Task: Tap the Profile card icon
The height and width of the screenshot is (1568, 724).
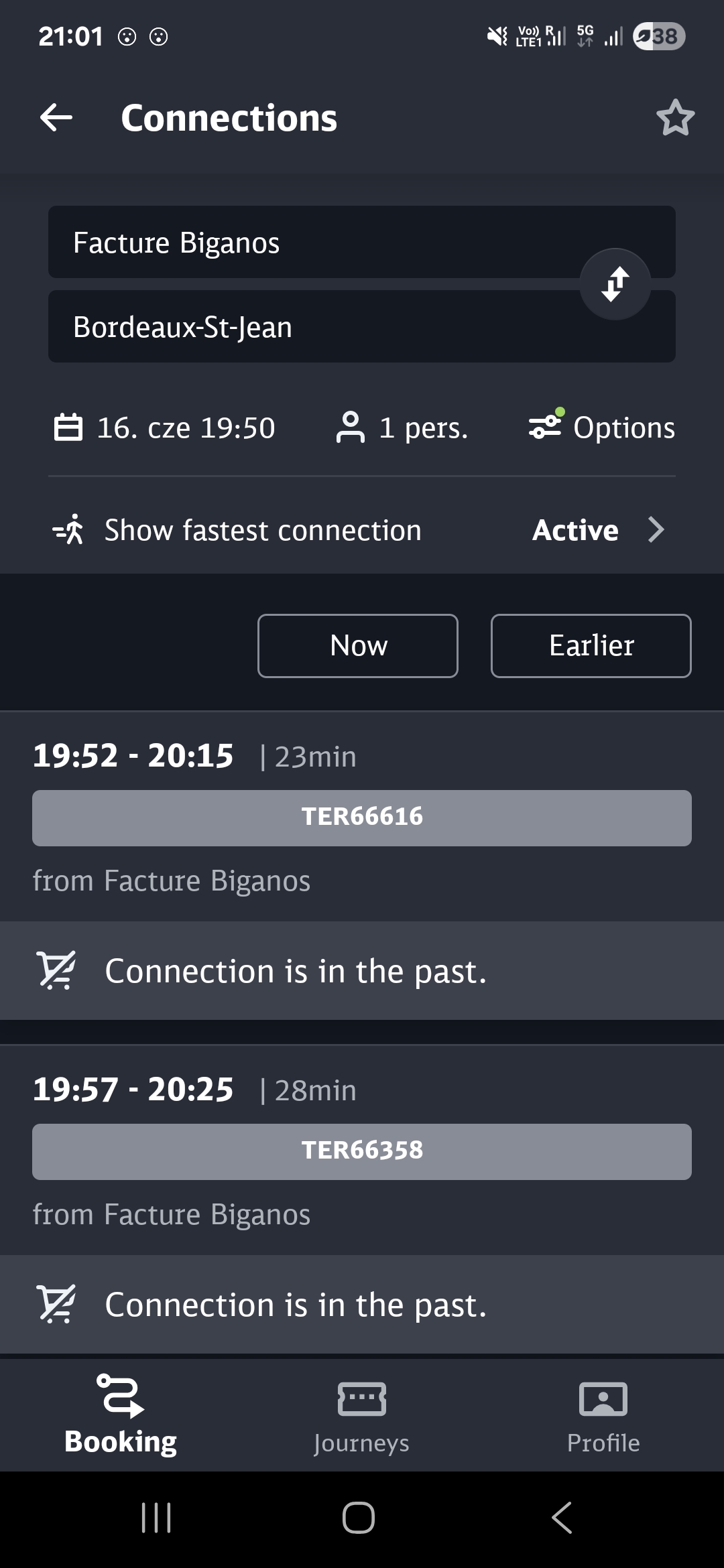Action: click(x=603, y=1399)
